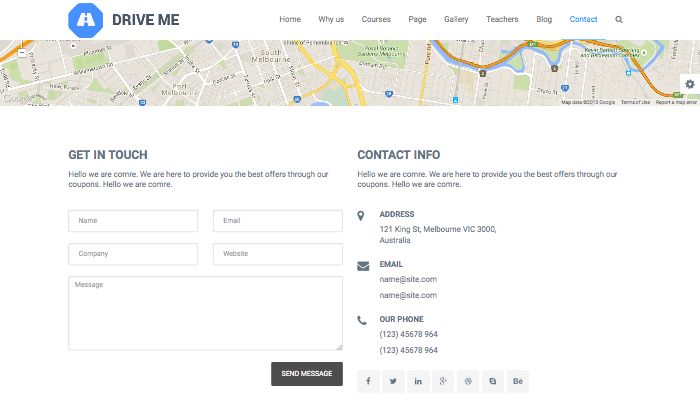Click the South Melbourne label on the map
Screen dimensions: 700x394
tap(271, 56)
